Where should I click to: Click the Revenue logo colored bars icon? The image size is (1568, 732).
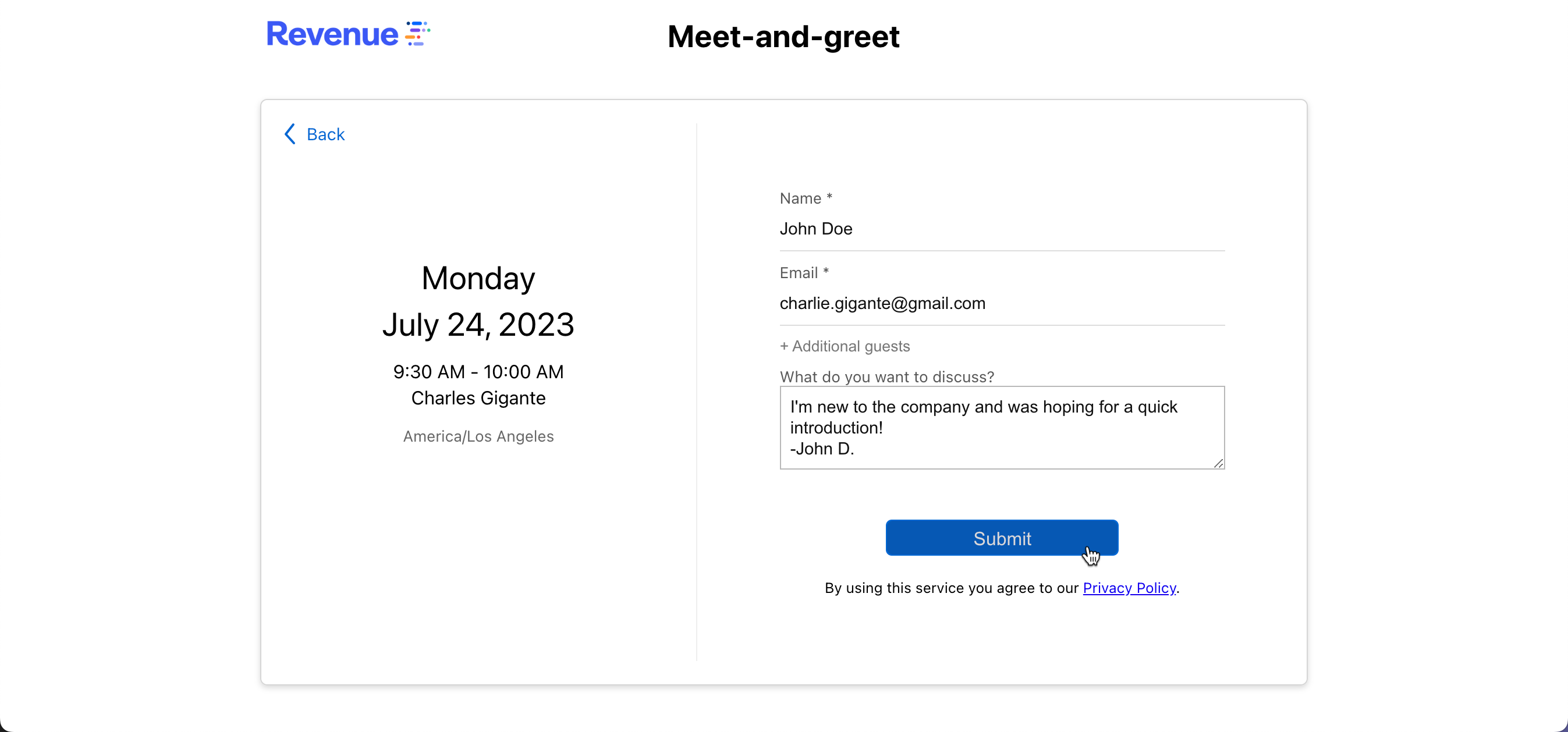(417, 34)
